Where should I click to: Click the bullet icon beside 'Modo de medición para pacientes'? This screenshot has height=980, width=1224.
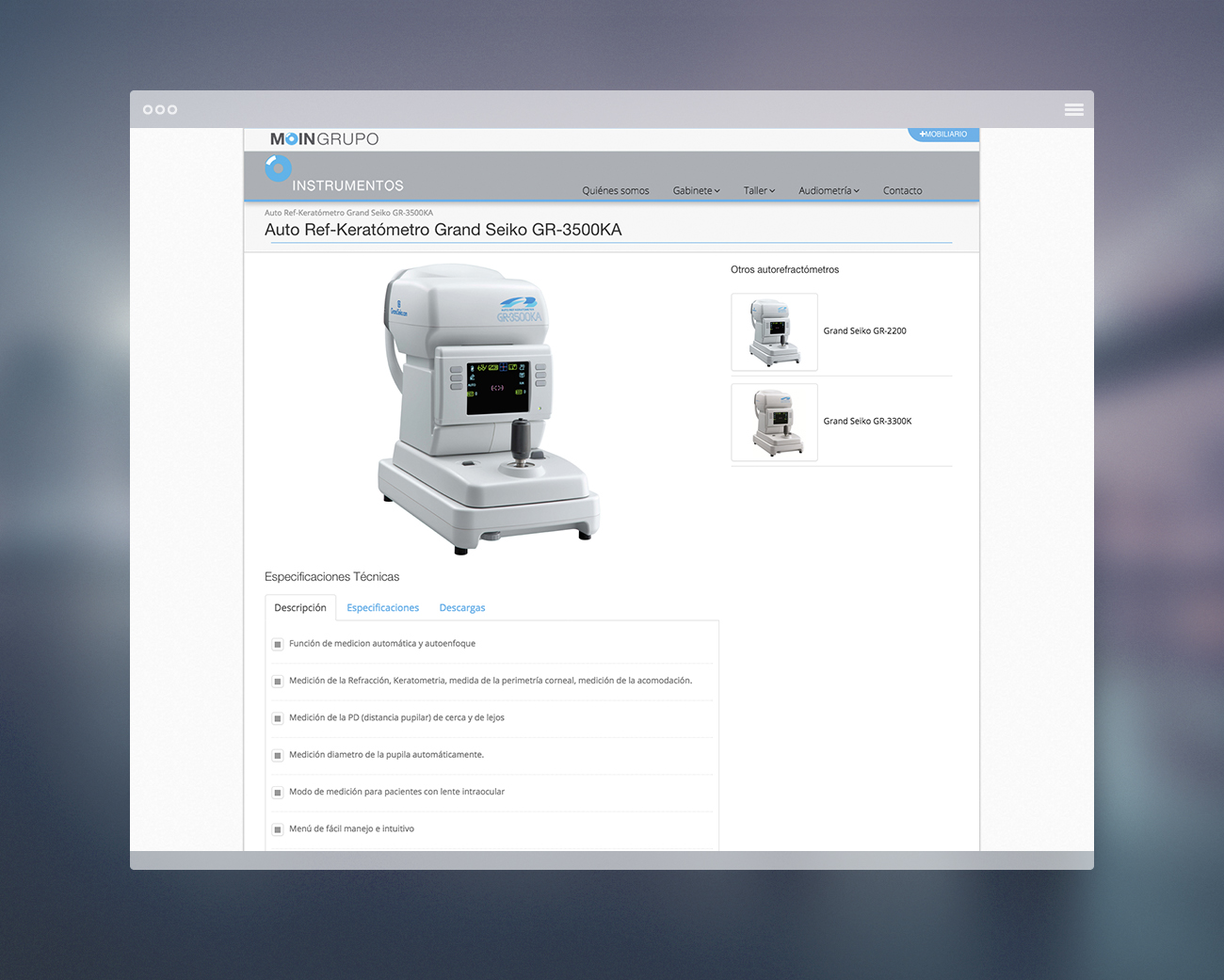(x=278, y=793)
